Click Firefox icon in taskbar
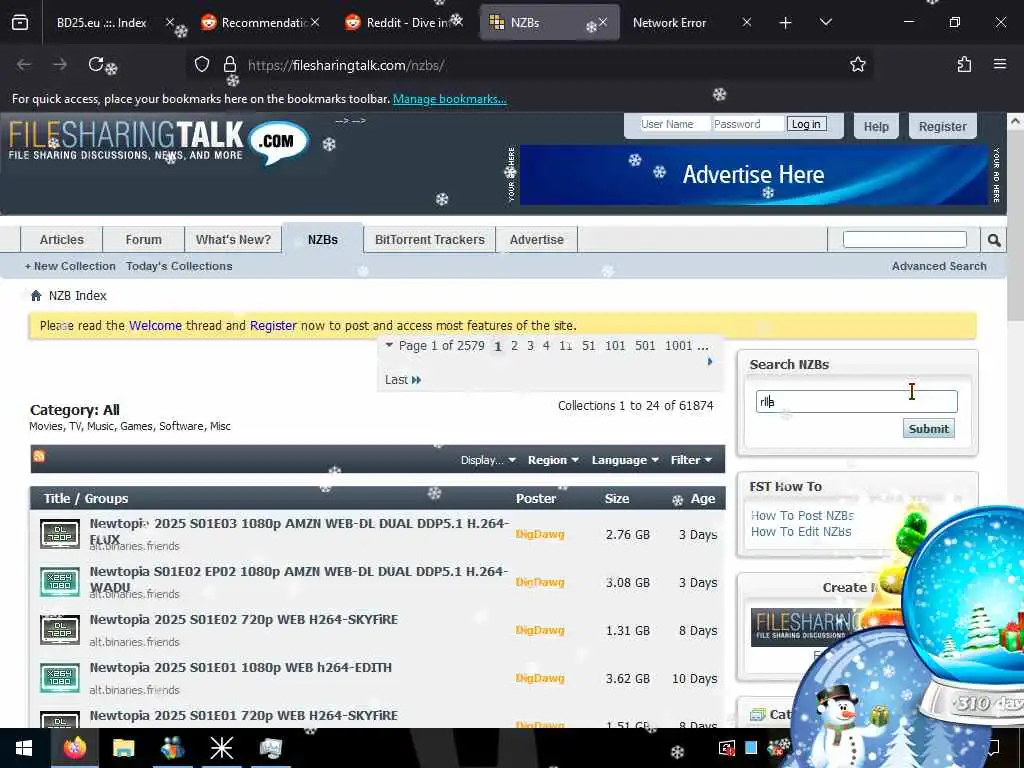 pos(74,748)
